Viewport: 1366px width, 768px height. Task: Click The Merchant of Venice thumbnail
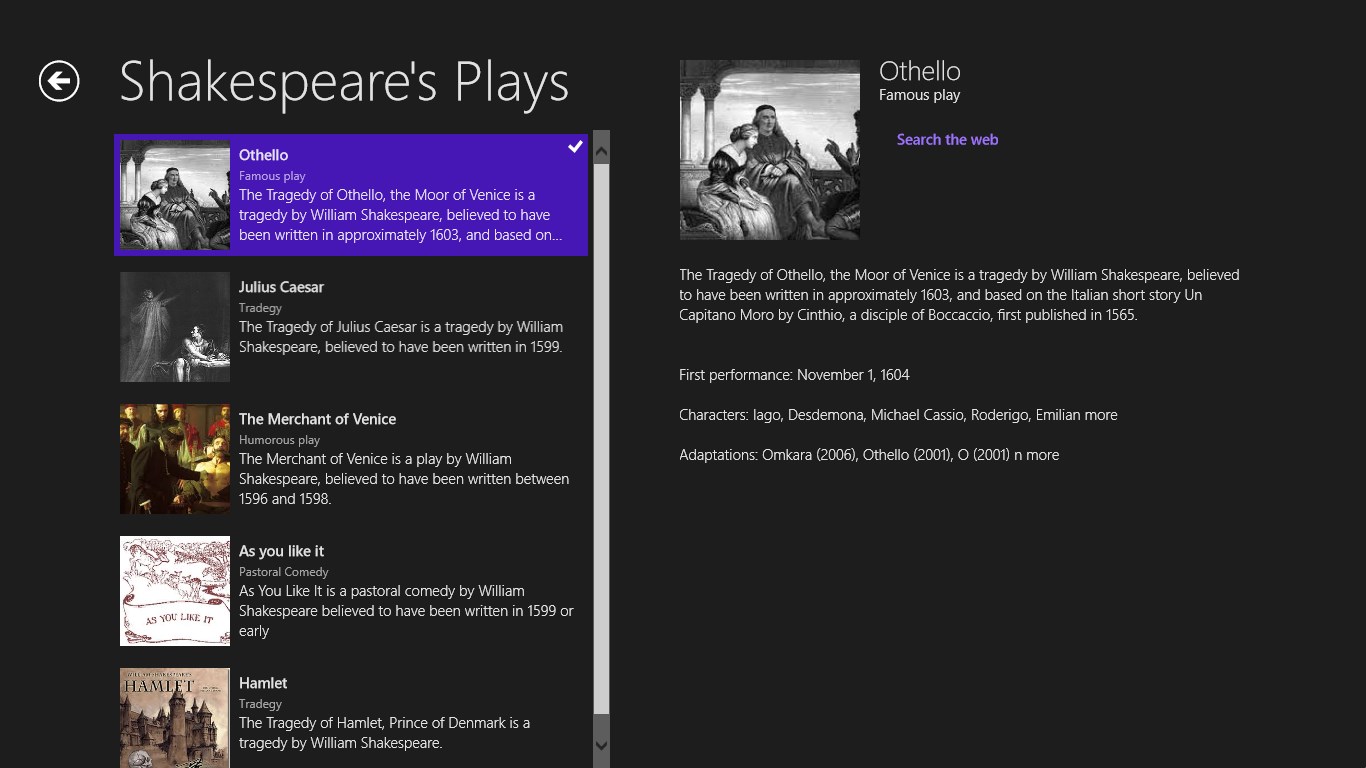(175, 459)
